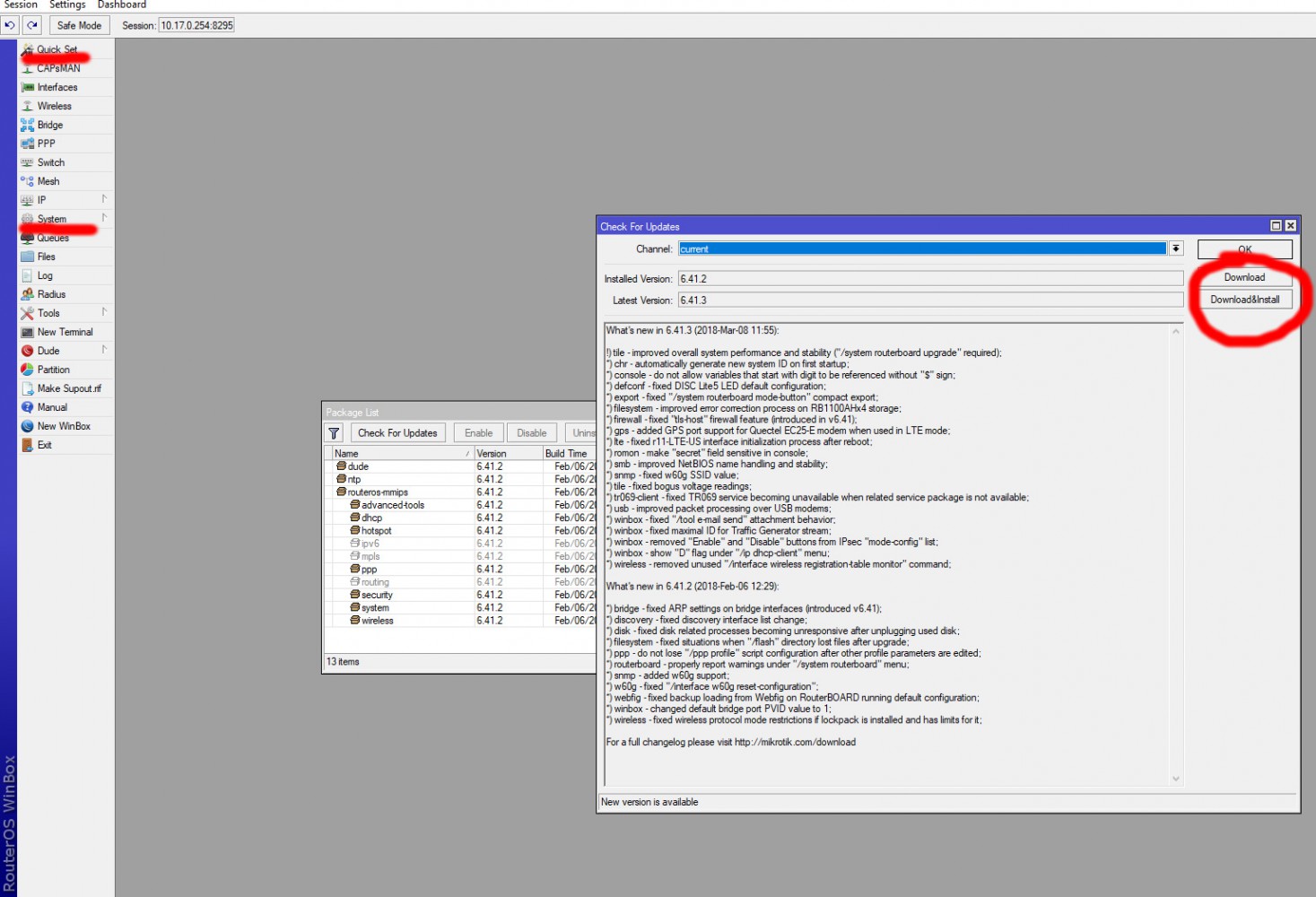
Task: Open the Dashboard menu
Action: [121, 4]
